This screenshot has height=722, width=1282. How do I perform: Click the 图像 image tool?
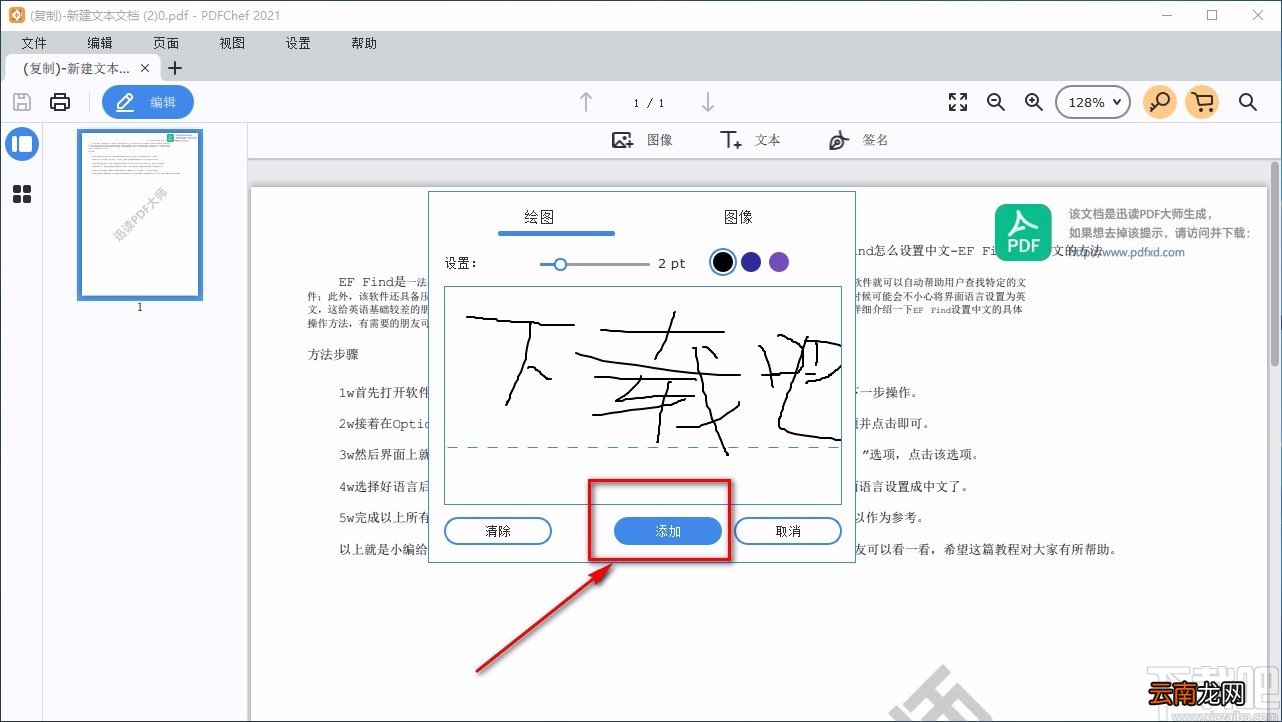tap(642, 140)
